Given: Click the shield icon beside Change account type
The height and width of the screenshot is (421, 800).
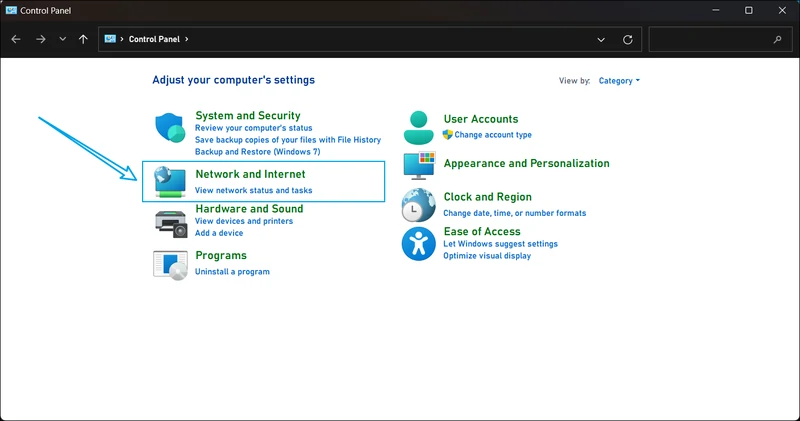Looking at the screenshot, I should pos(447,135).
